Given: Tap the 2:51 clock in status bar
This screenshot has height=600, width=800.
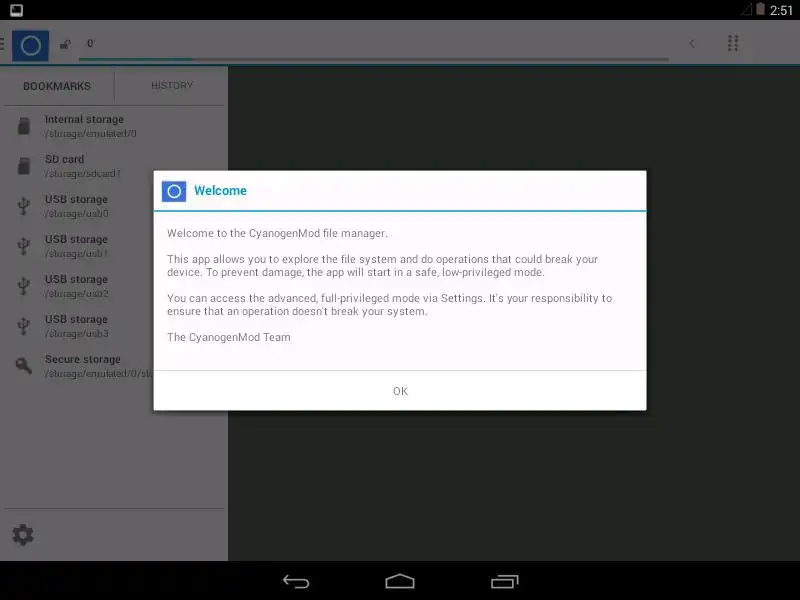Looking at the screenshot, I should pyautogui.click(x=781, y=10).
